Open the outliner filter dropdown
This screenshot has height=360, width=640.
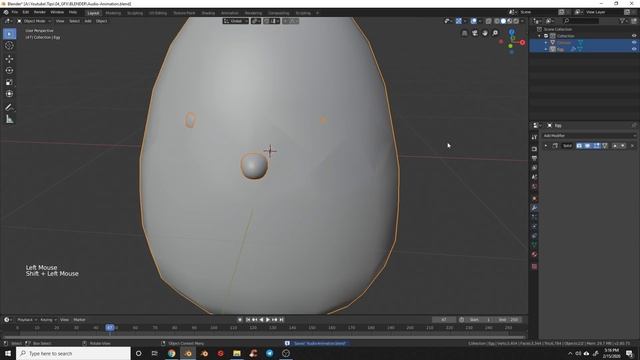[623, 21]
